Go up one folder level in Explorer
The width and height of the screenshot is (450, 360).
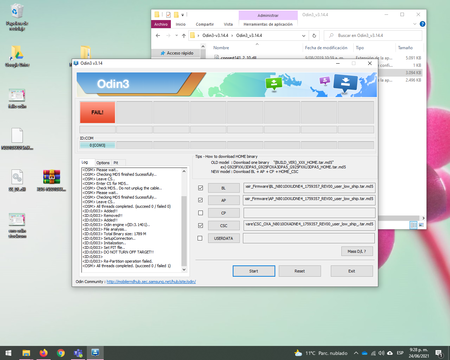pos(184,35)
